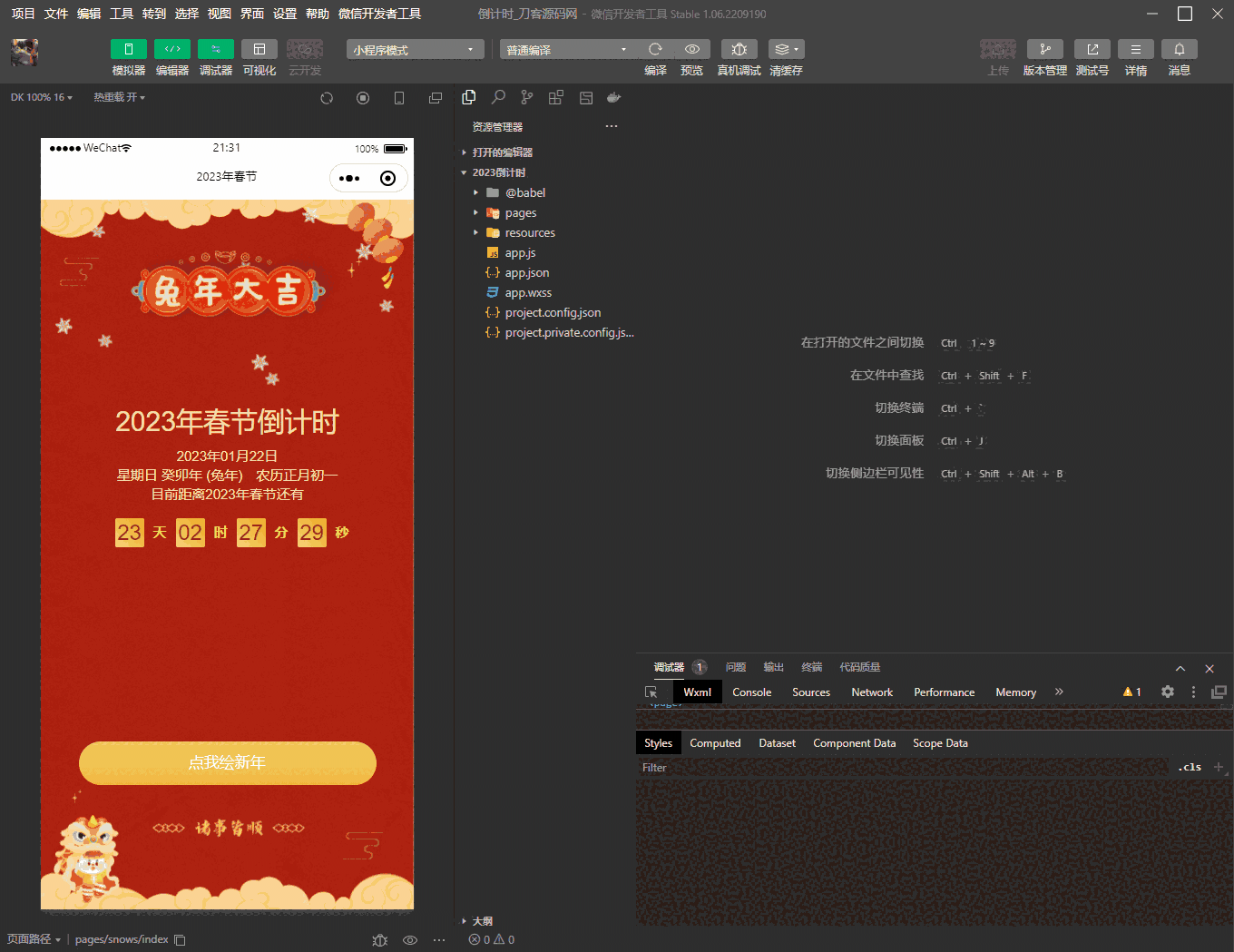The height and width of the screenshot is (952, 1234).
Task: Open Version Management (版本管理)
Action: click(x=1044, y=49)
